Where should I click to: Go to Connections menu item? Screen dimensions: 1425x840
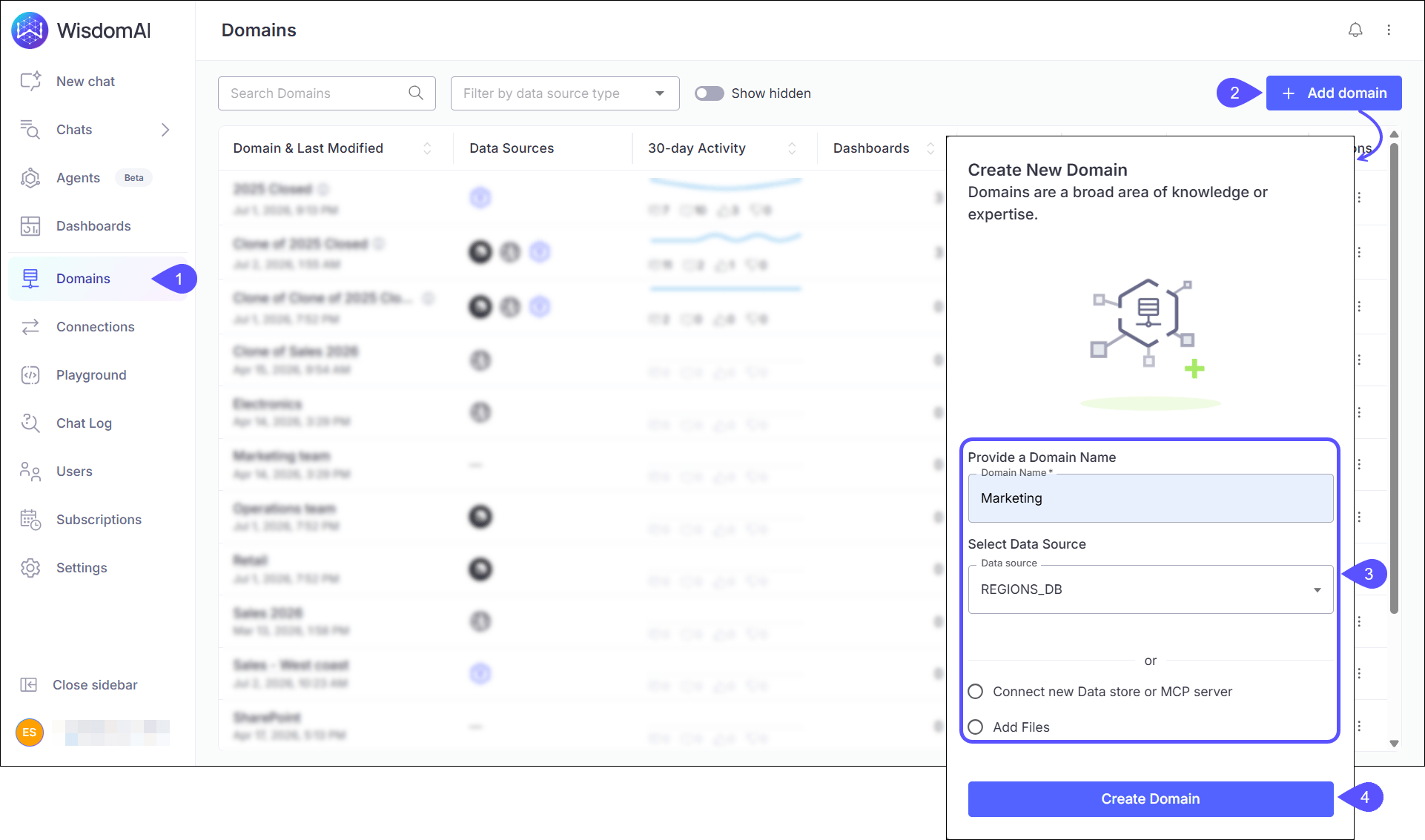click(96, 327)
